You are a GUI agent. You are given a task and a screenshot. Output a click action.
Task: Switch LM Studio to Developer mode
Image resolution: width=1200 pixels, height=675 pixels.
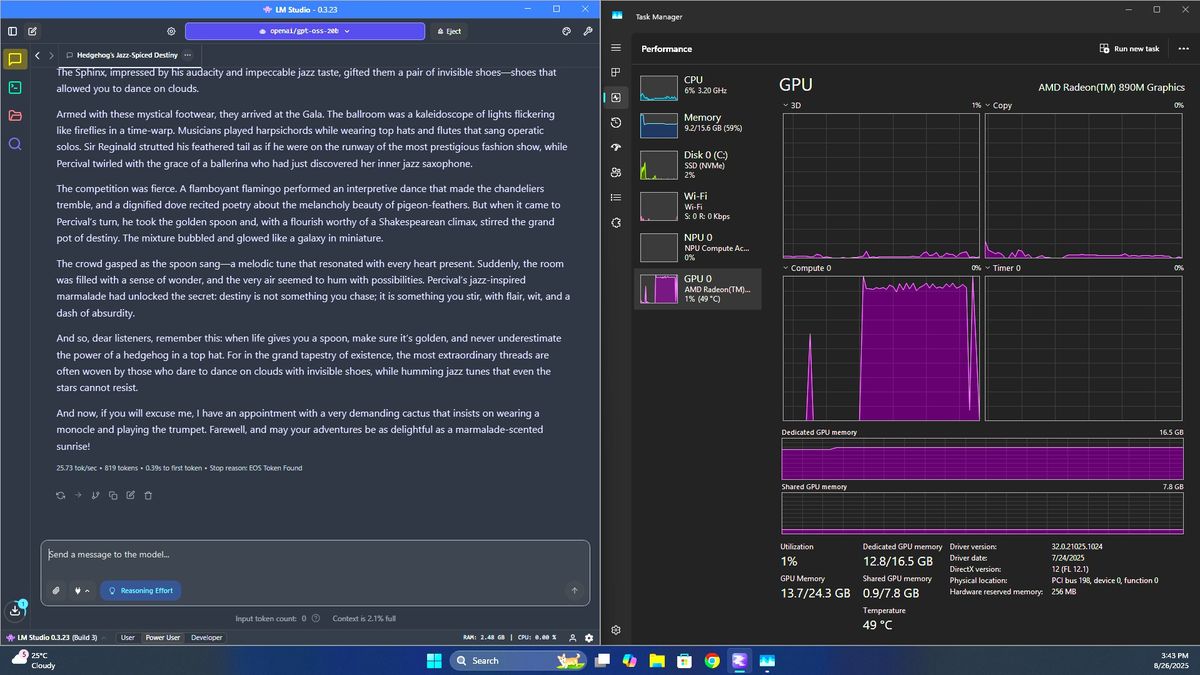207,637
